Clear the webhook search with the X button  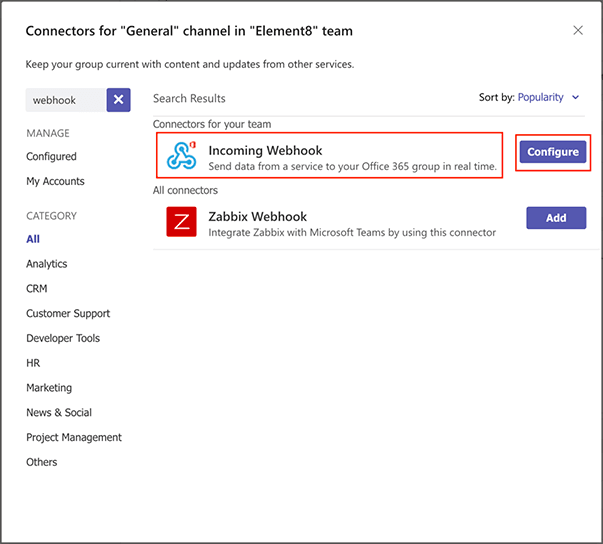tap(118, 100)
